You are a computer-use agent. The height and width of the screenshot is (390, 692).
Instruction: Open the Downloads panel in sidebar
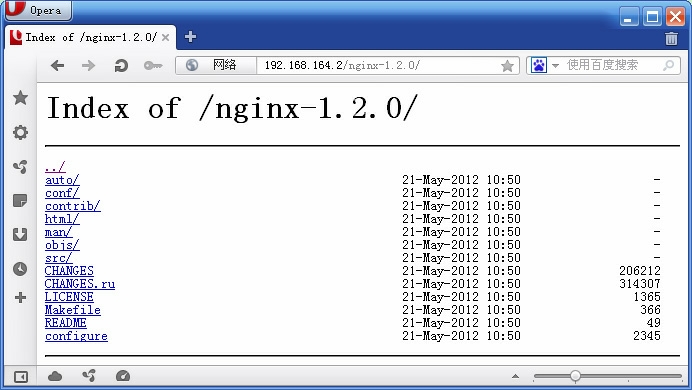pyautogui.click(x=20, y=234)
